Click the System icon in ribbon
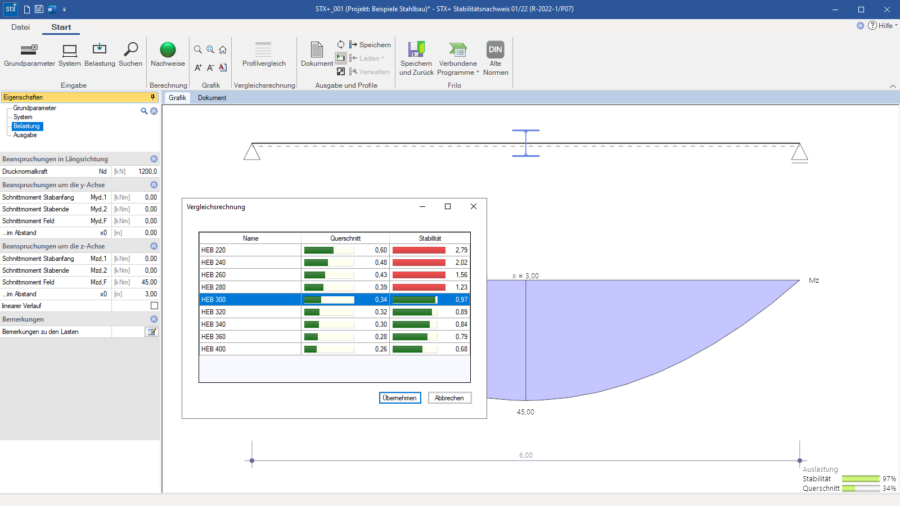Viewport: 900px width, 506px height. point(69,54)
